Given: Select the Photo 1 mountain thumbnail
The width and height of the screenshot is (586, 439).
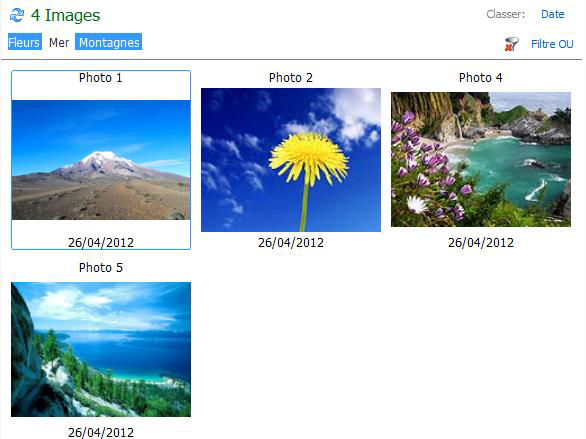Looking at the screenshot, I should tap(101, 160).
